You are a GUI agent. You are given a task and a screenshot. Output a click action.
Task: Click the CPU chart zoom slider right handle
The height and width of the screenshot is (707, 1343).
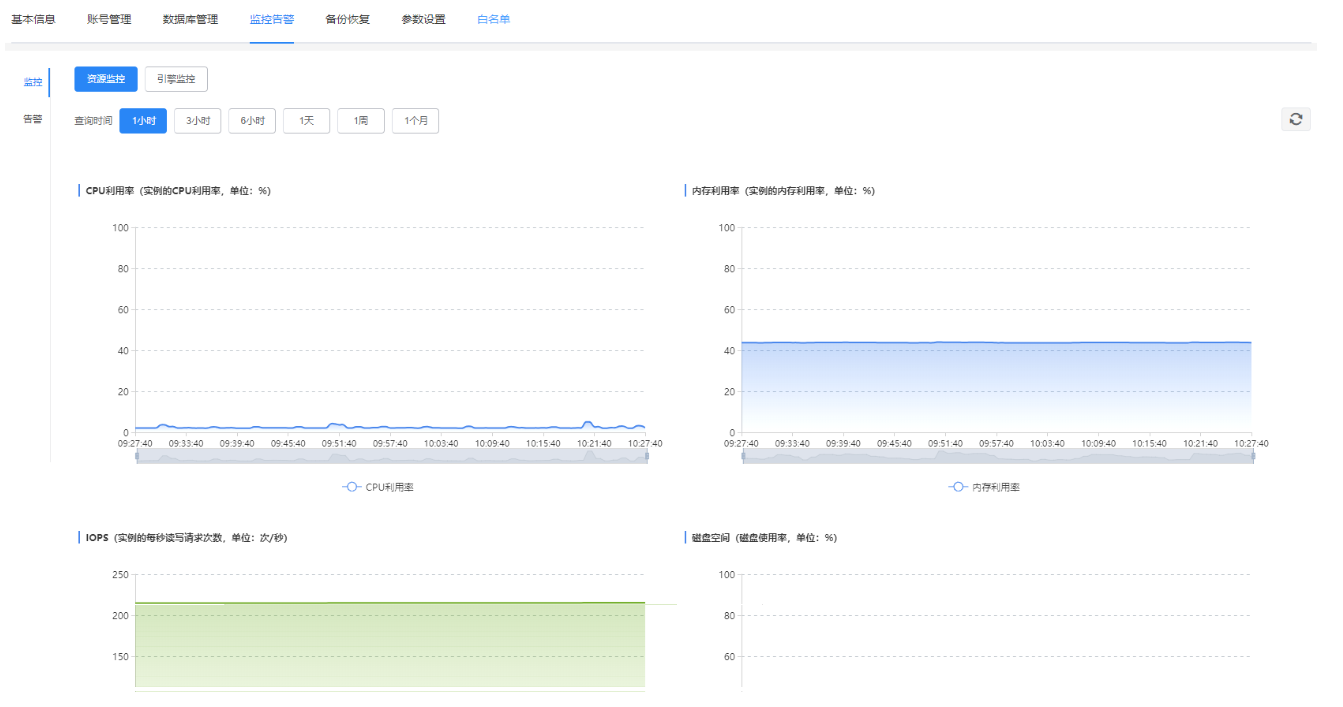[646, 456]
